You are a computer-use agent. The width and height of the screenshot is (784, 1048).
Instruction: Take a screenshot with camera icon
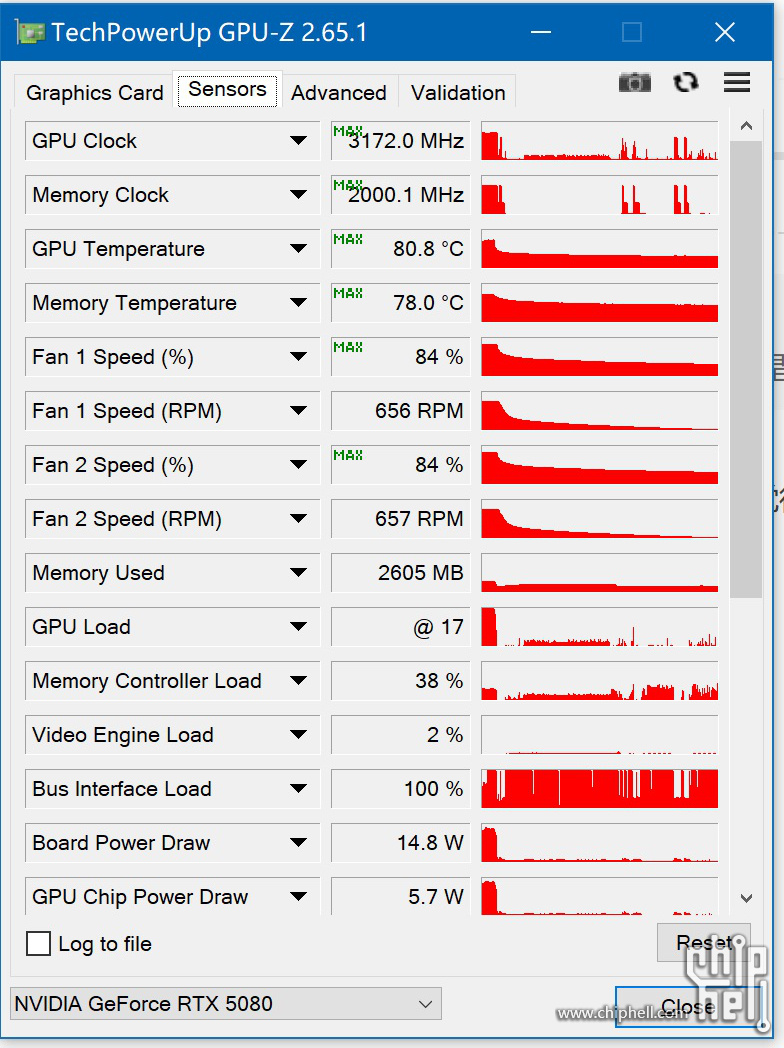[634, 82]
